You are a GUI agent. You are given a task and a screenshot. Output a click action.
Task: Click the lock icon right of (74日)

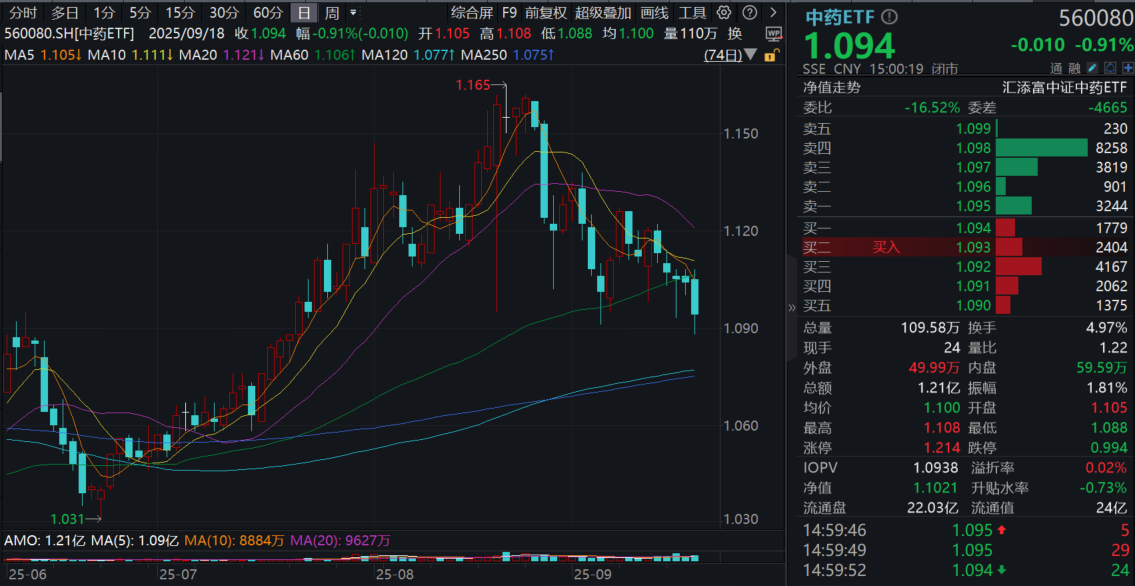(x=770, y=55)
